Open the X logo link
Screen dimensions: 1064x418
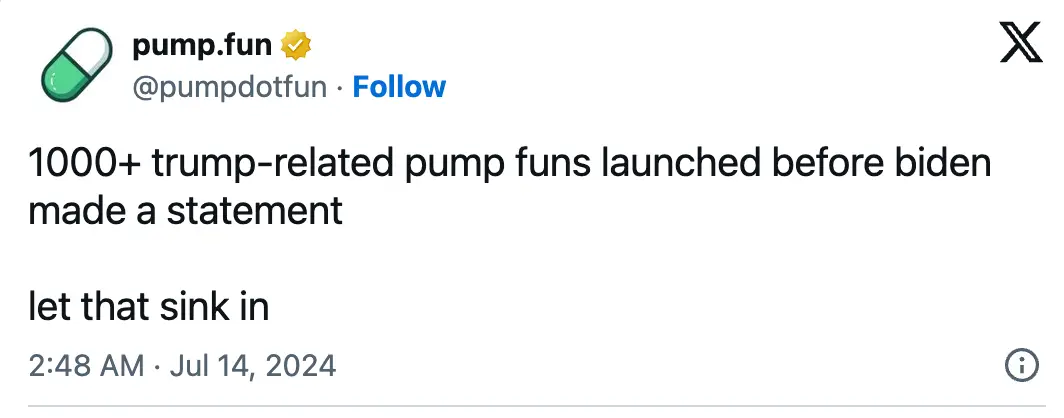(1021, 45)
